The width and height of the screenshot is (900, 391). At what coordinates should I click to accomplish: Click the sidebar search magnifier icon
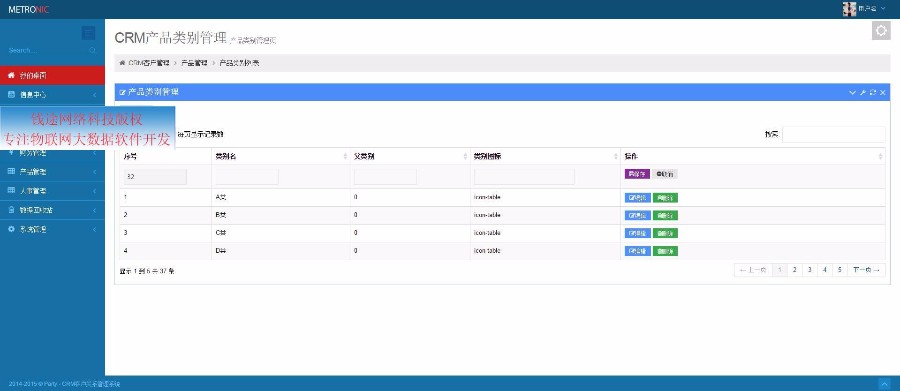(92, 51)
